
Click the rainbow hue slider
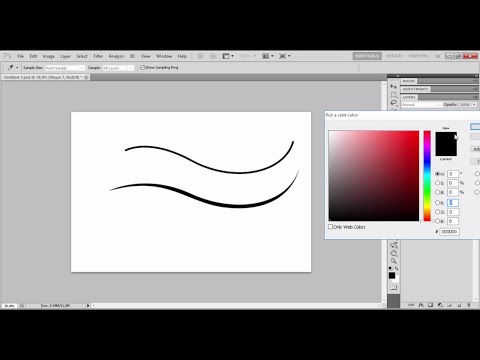427,176
